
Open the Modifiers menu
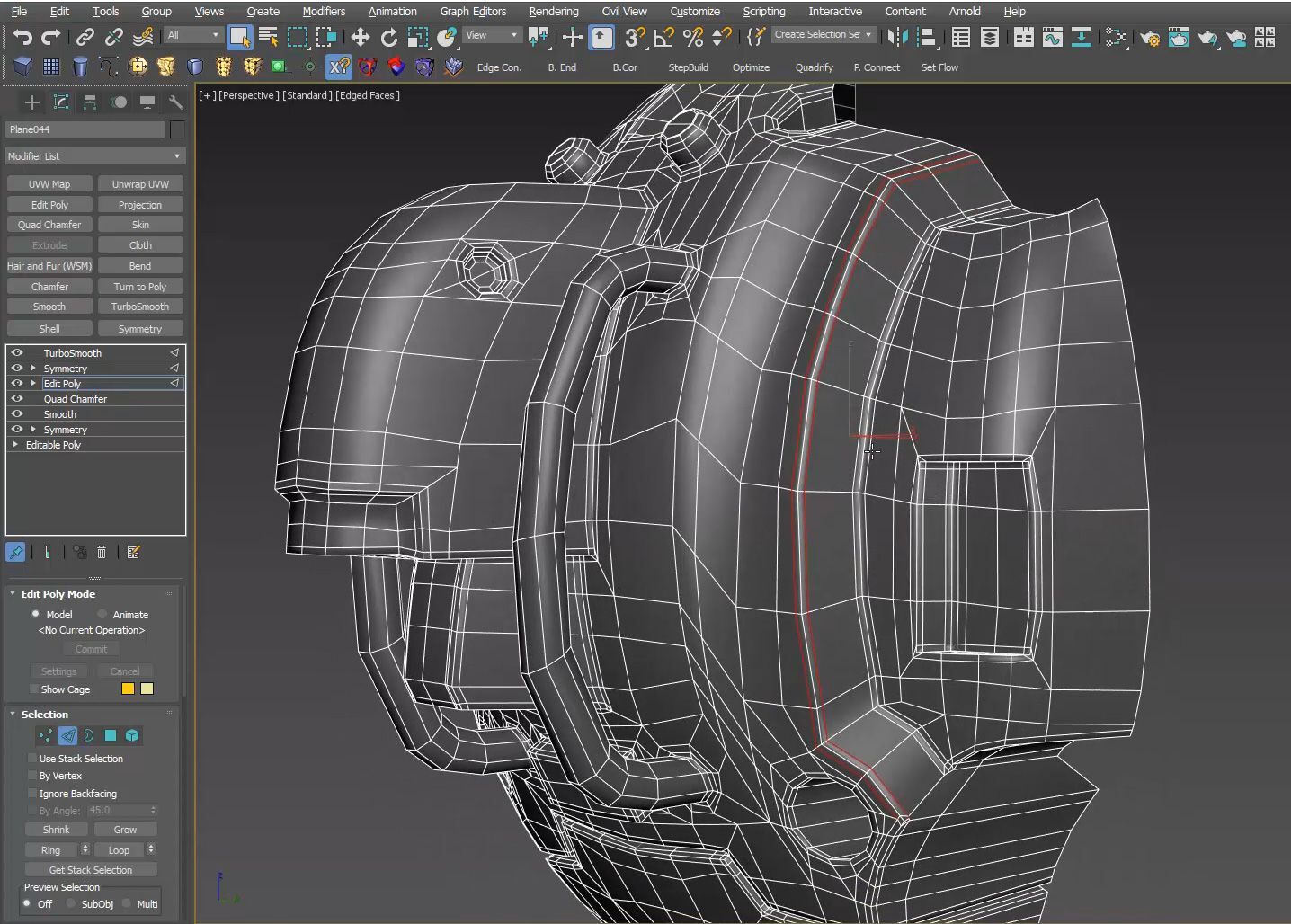click(x=323, y=11)
